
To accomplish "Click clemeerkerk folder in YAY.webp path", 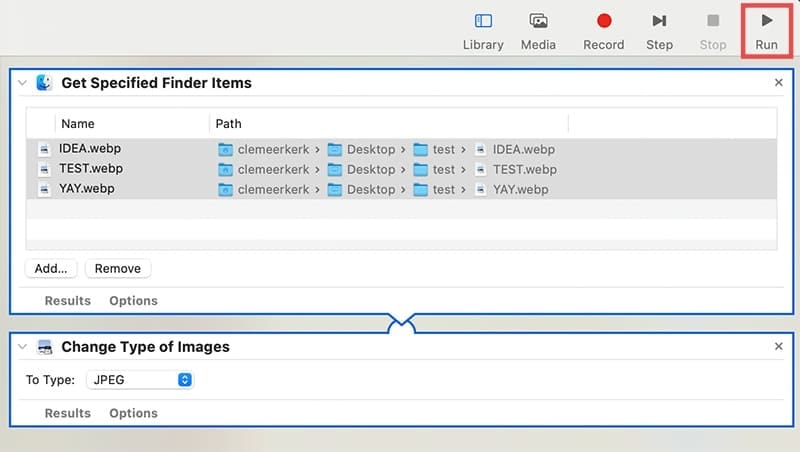I will coord(263,190).
